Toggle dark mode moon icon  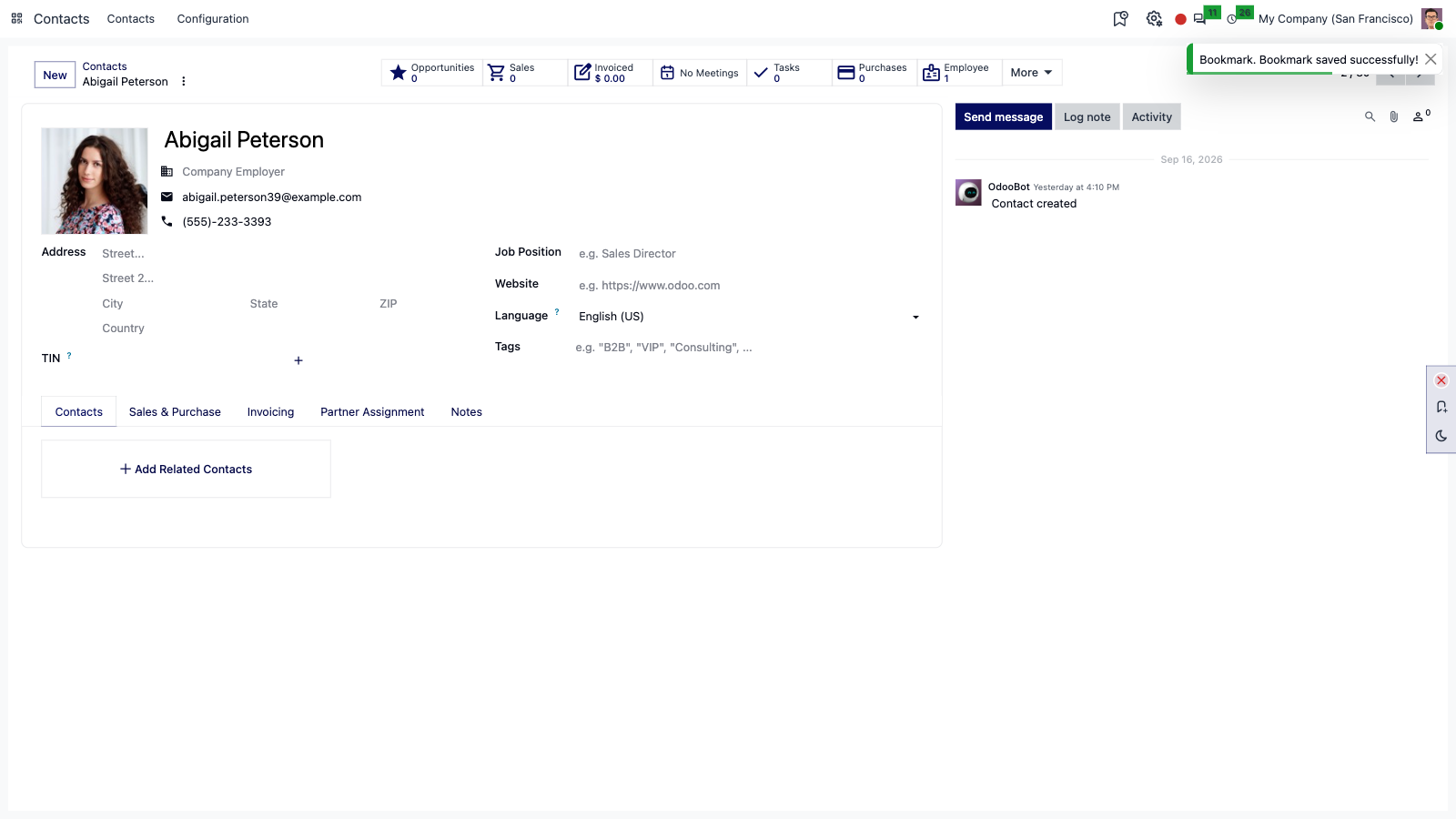coord(1441,436)
